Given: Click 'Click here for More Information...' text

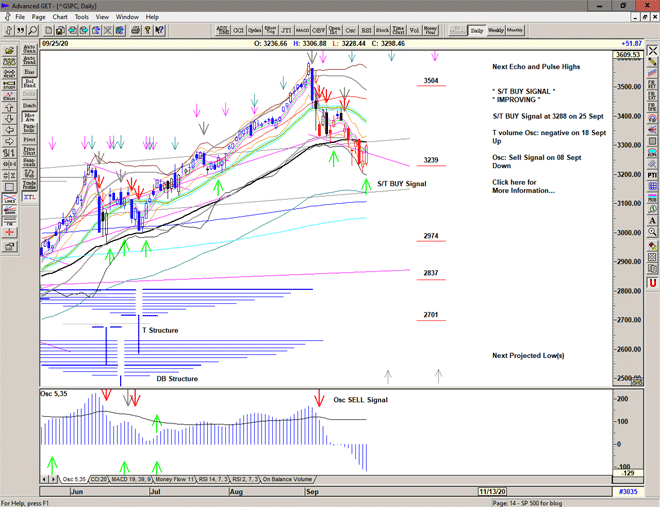Looking at the screenshot, I should pos(523,186).
